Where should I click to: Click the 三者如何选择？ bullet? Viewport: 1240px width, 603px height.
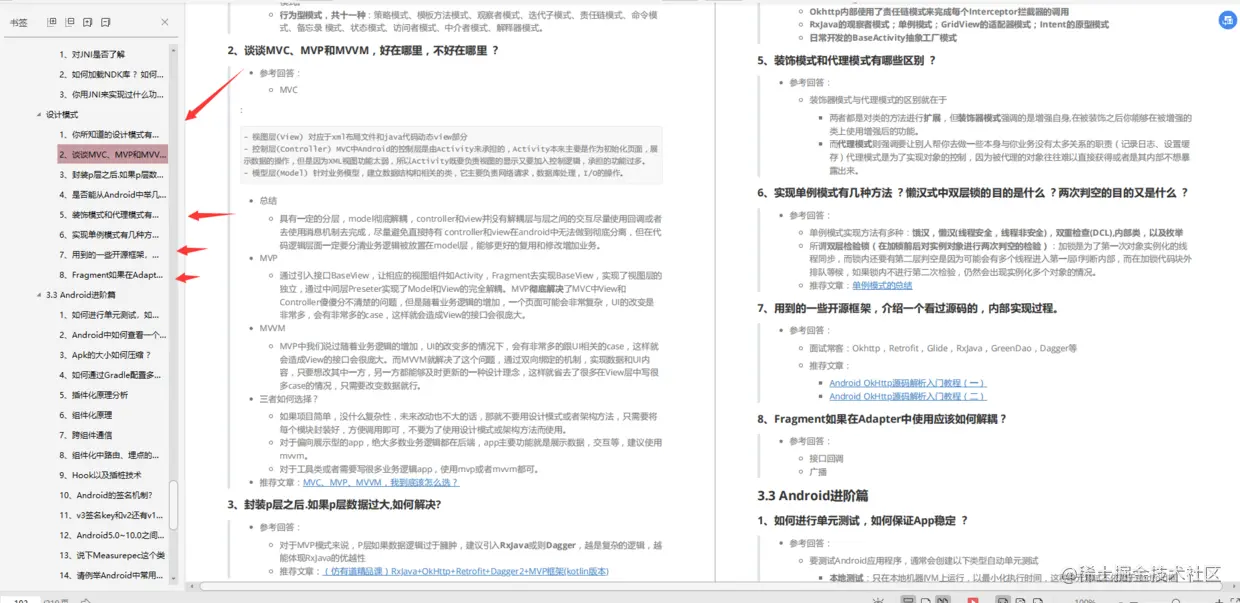point(289,398)
